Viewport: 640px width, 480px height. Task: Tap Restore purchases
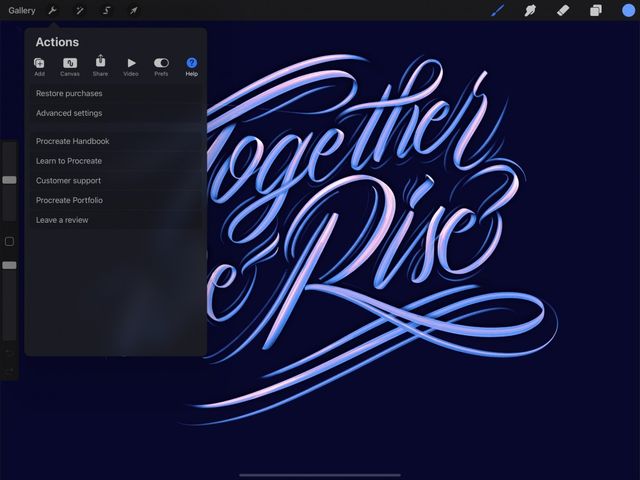coord(69,94)
